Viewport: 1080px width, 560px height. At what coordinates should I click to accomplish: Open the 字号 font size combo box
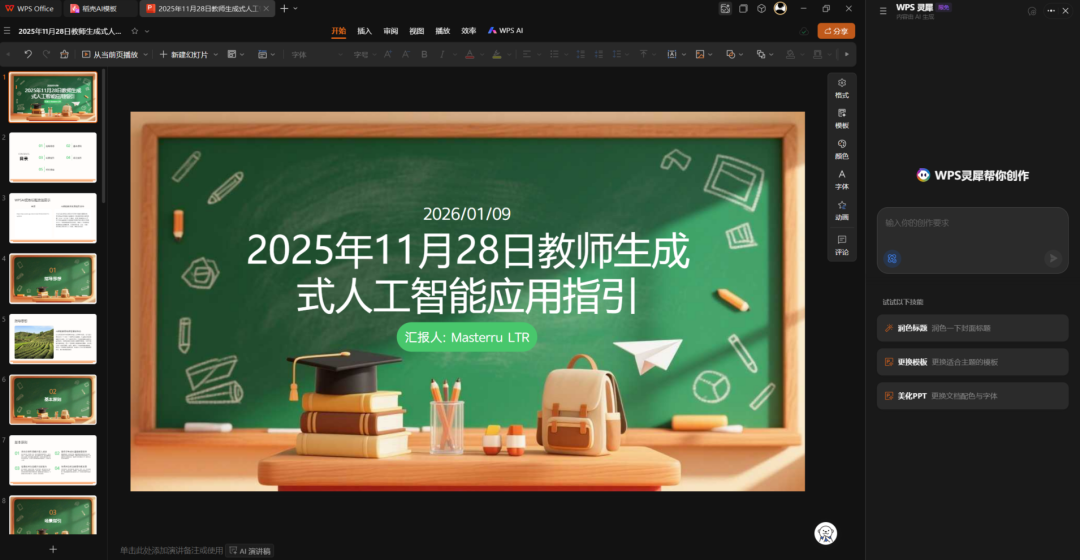click(364, 54)
